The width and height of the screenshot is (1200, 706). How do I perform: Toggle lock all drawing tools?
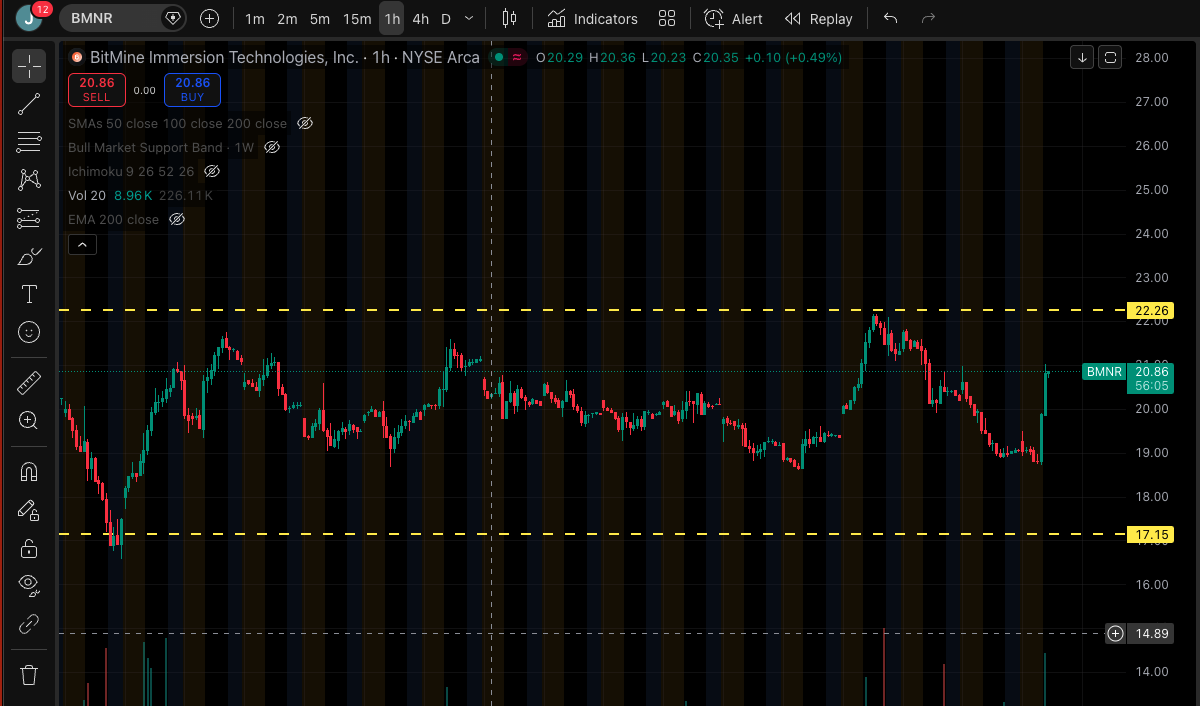click(29, 548)
